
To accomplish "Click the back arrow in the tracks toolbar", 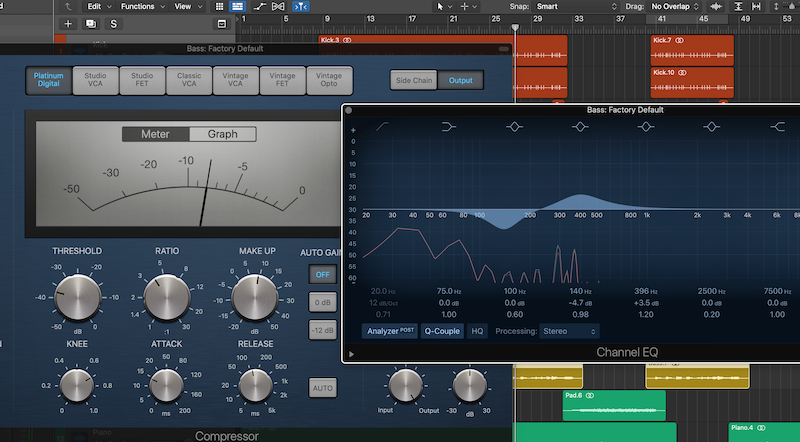I will [68, 7].
